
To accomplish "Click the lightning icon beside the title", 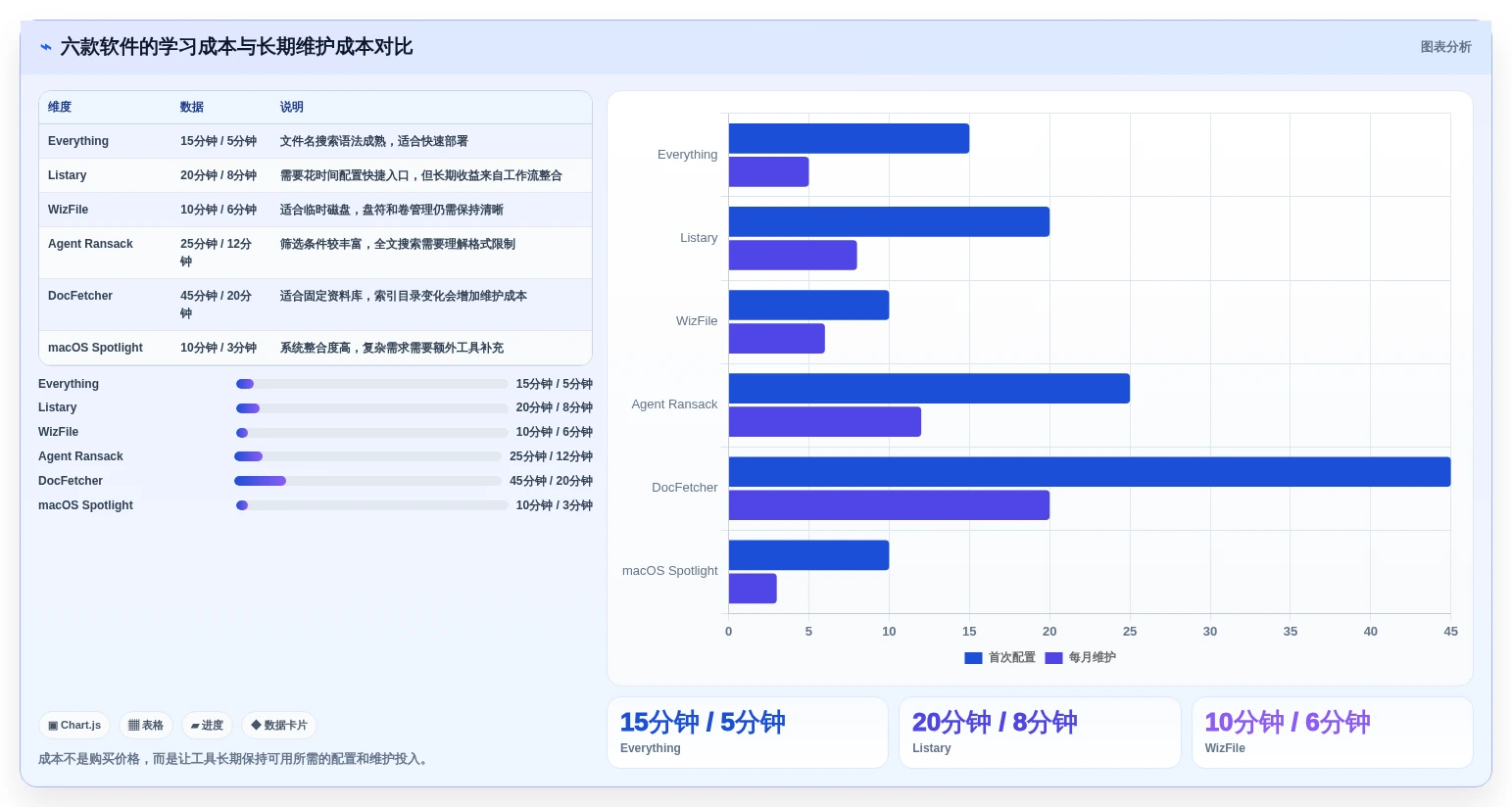I will pyautogui.click(x=46, y=47).
